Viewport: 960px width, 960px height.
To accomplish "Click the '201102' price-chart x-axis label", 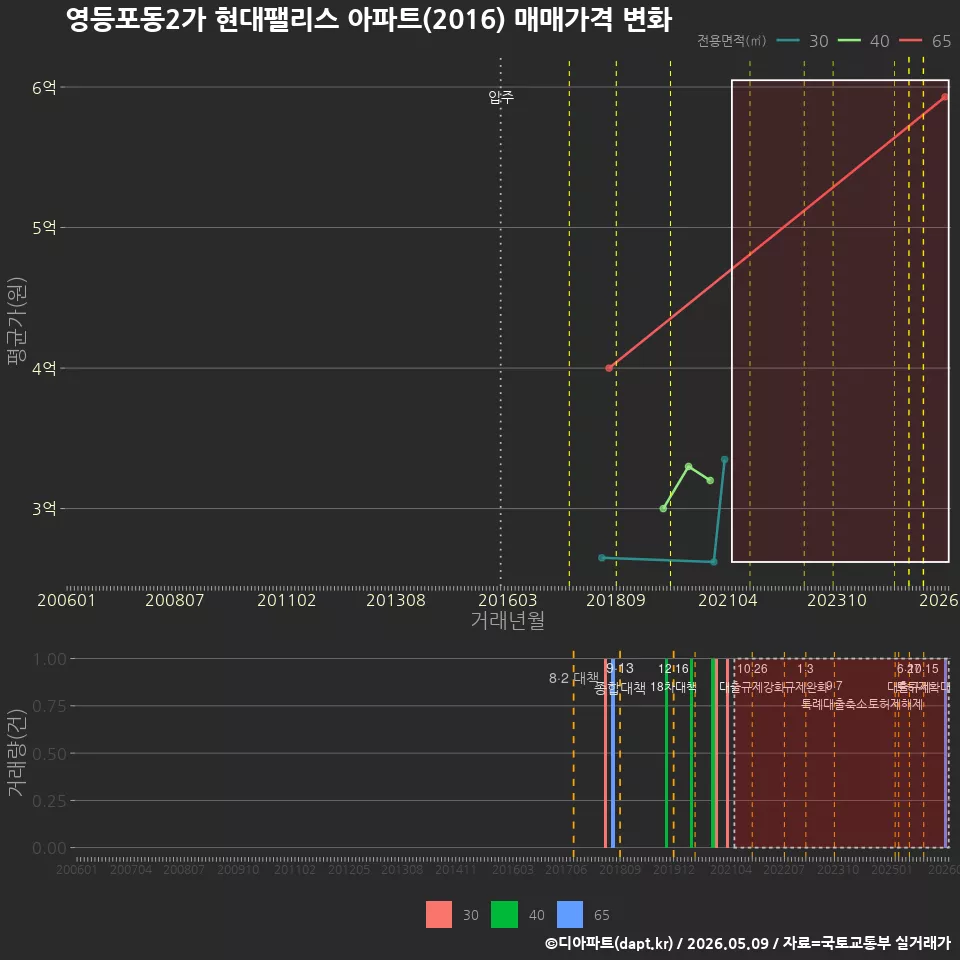I will click(287, 601).
